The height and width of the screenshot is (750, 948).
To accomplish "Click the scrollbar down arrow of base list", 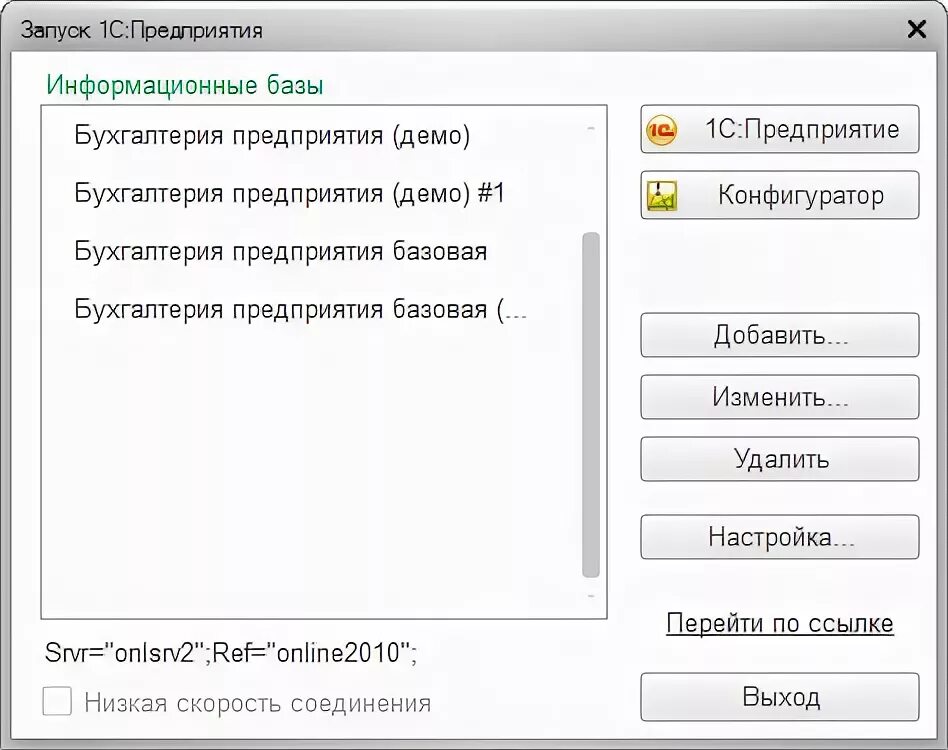I will [x=591, y=596].
